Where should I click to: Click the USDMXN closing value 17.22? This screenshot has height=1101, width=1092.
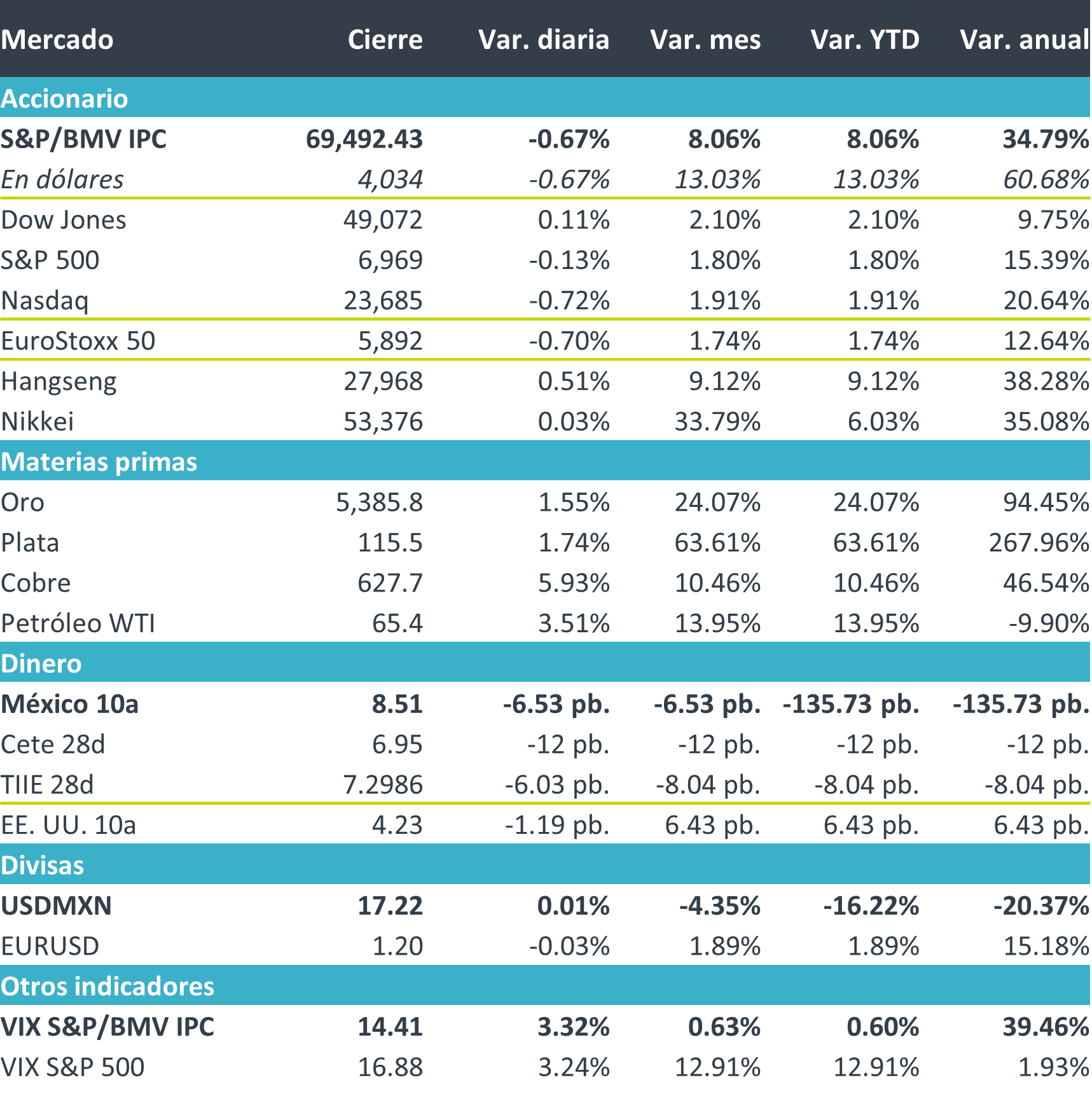point(390,906)
